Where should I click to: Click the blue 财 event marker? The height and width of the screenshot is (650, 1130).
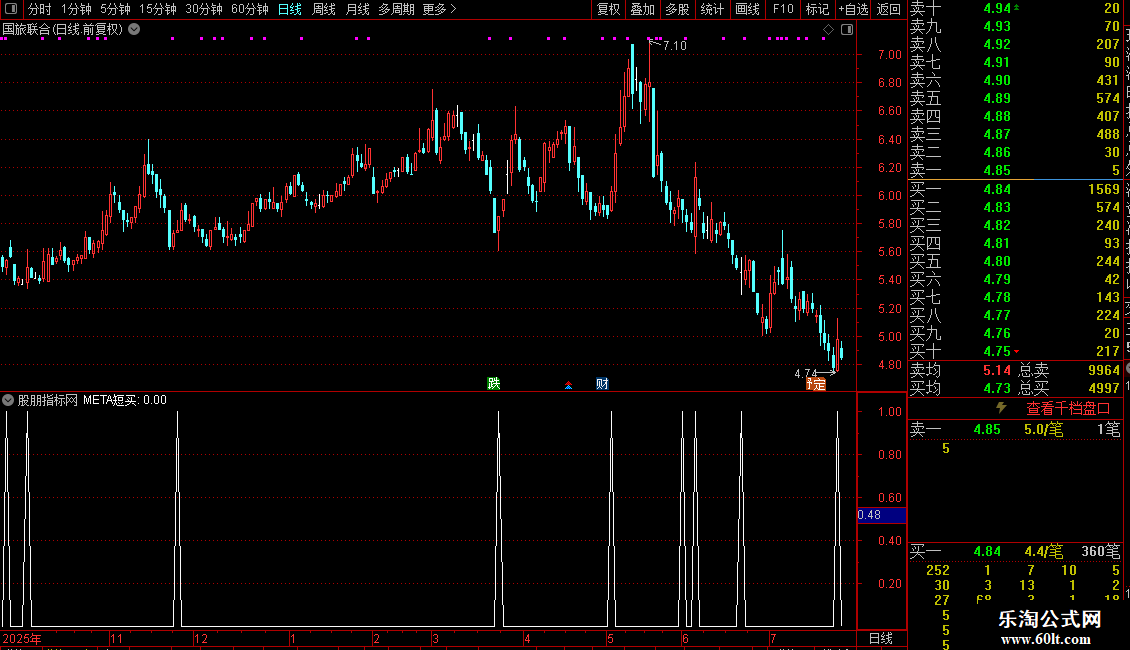point(602,383)
